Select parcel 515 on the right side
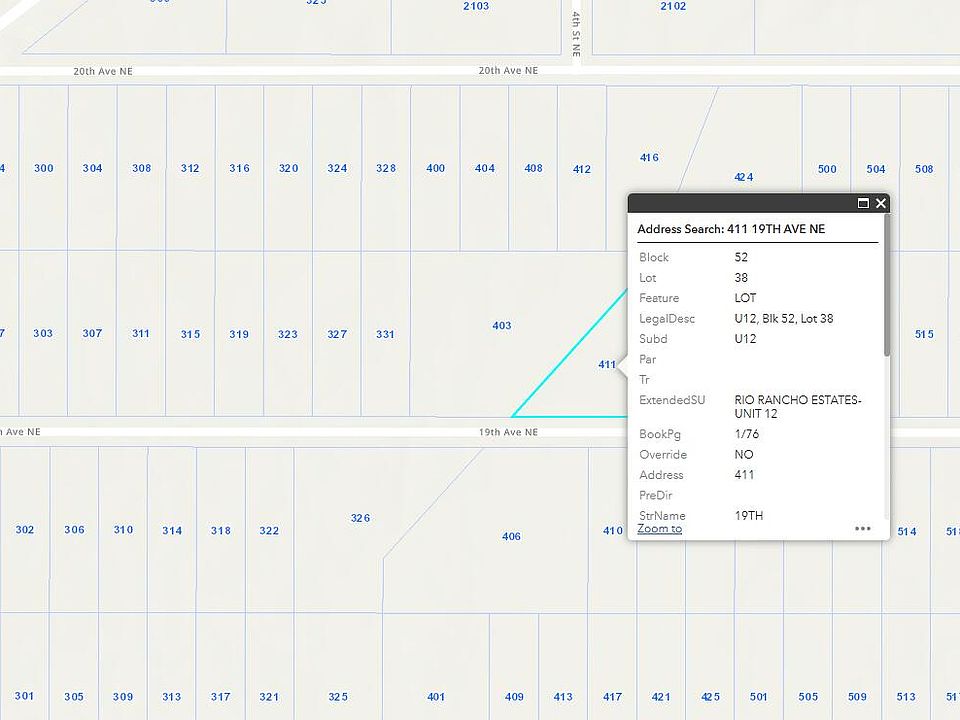This screenshot has width=960, height=720. [x=922, y=333]
